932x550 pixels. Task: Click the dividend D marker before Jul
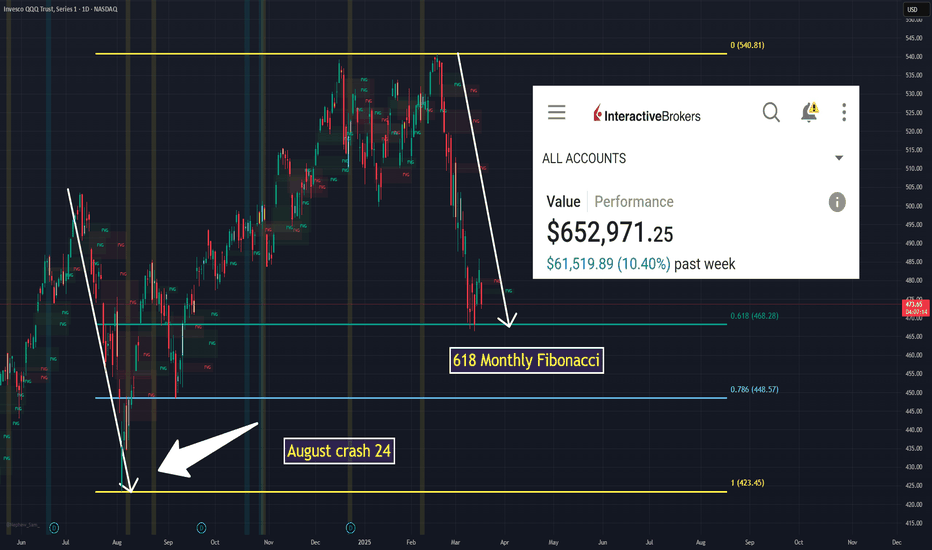54,527
